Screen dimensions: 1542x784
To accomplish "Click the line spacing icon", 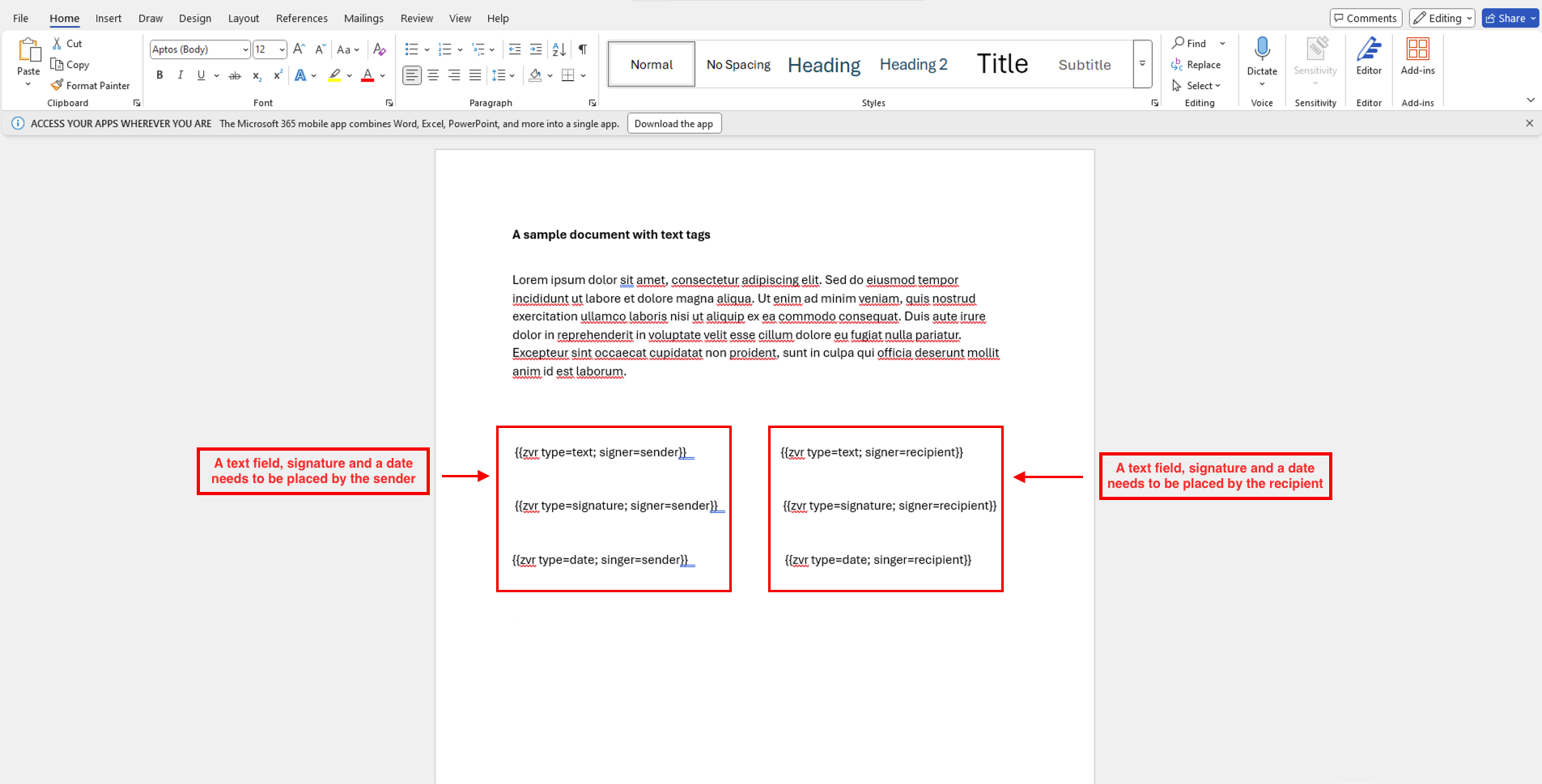I will pos(499,75).
